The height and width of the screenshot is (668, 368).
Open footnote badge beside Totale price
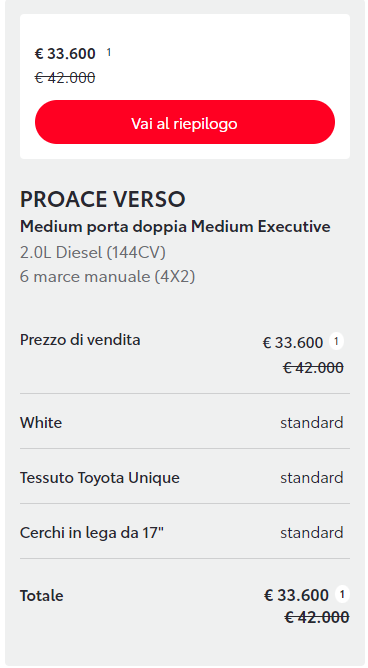342,594
